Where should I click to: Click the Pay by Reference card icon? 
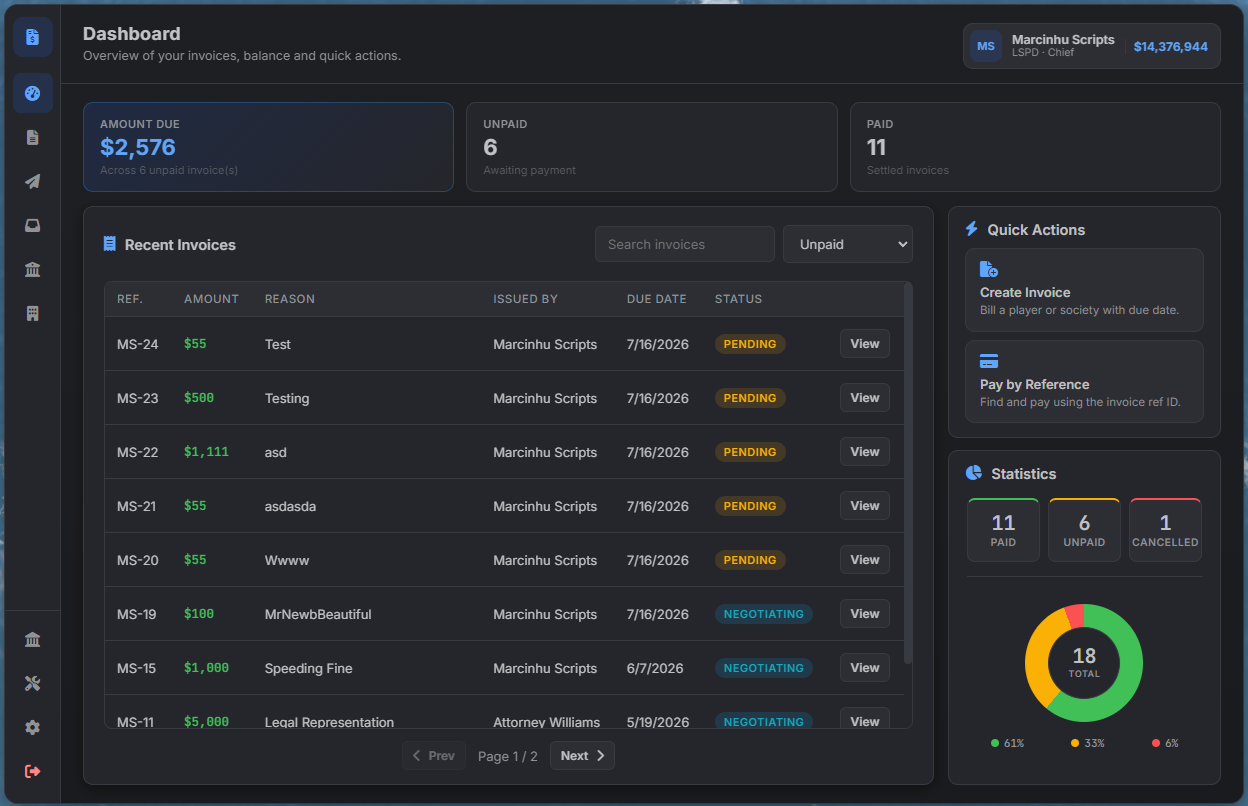point(989,361)
